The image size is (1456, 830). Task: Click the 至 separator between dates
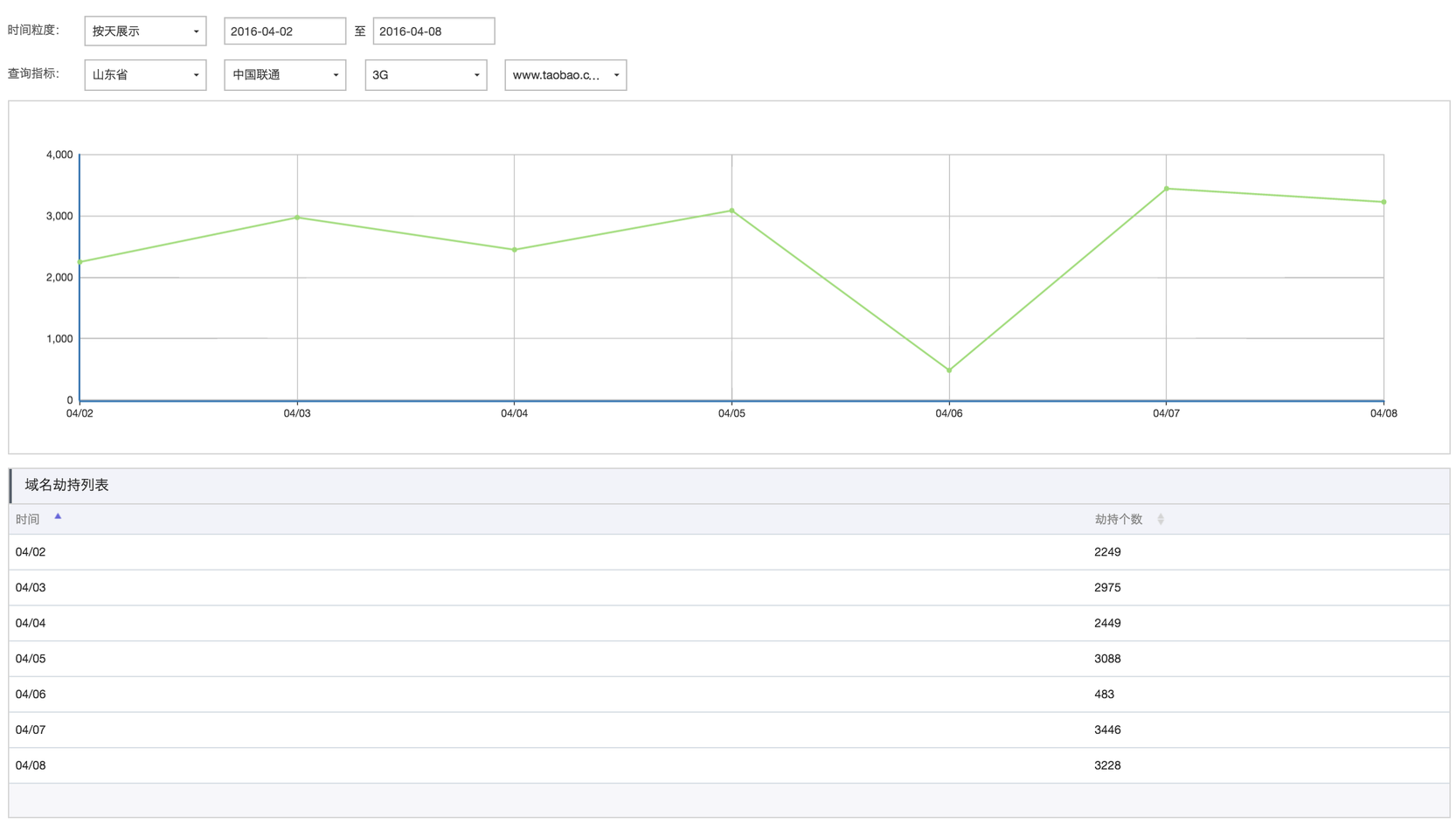[360, 31]
